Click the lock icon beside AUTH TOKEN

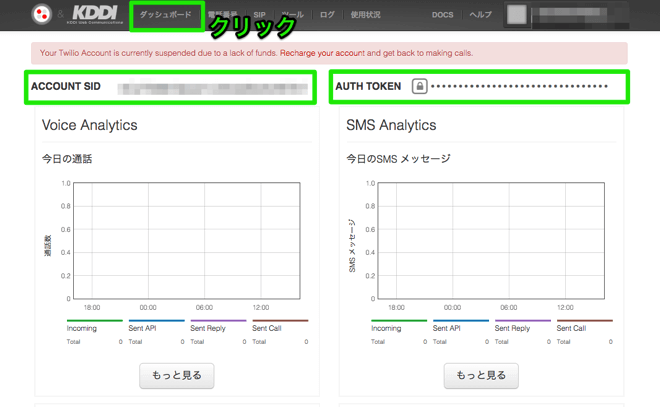[x=419, y=86]
